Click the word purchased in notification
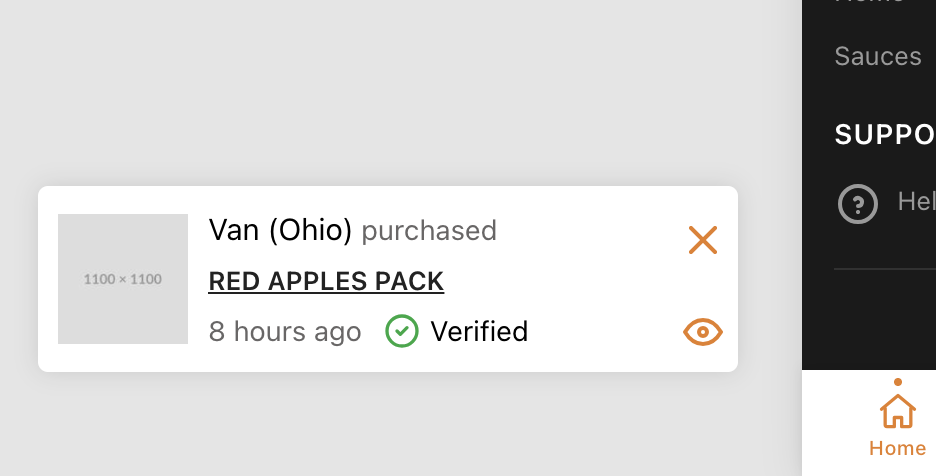 pyautogui.click(x=429, y=230)
